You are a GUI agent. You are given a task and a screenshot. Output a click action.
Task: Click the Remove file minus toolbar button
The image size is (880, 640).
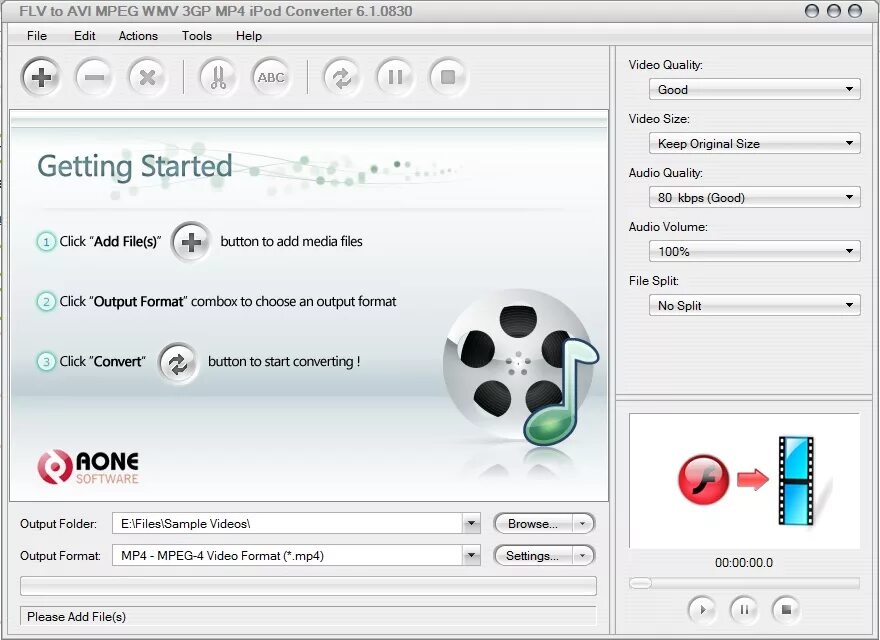[x=94, y=77]
